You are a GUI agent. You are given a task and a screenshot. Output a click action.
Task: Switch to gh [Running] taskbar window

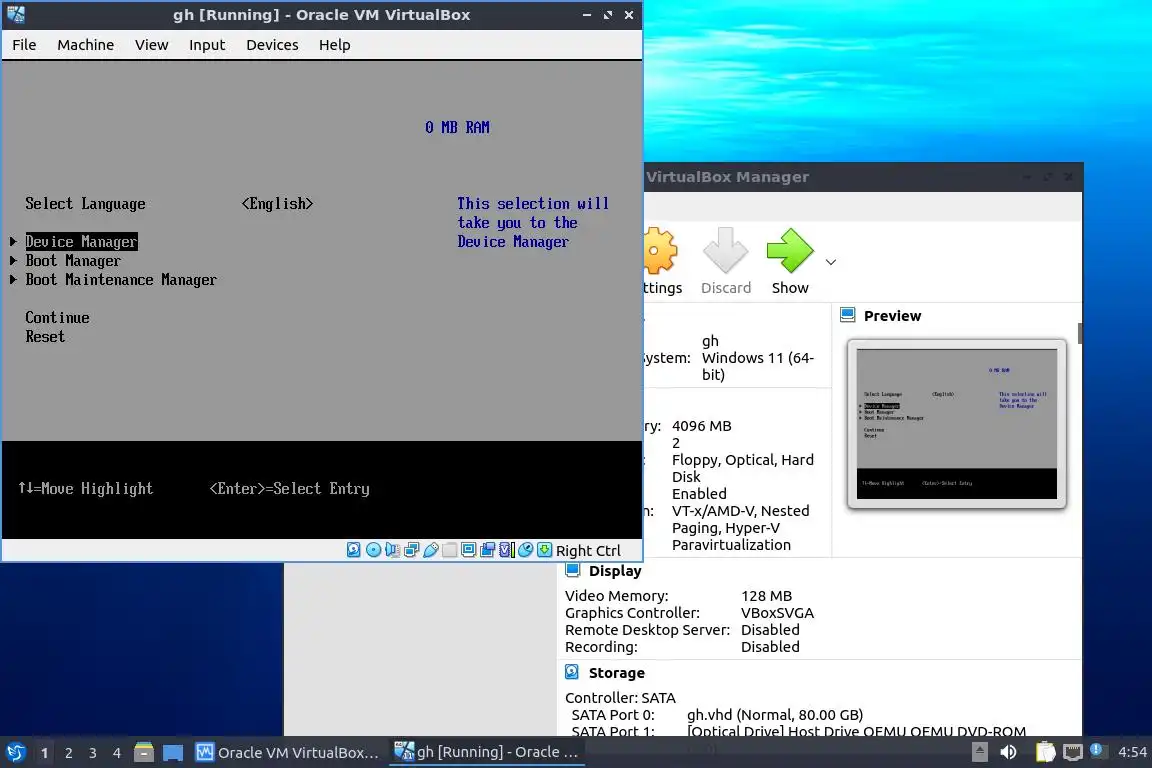(487, 752)
